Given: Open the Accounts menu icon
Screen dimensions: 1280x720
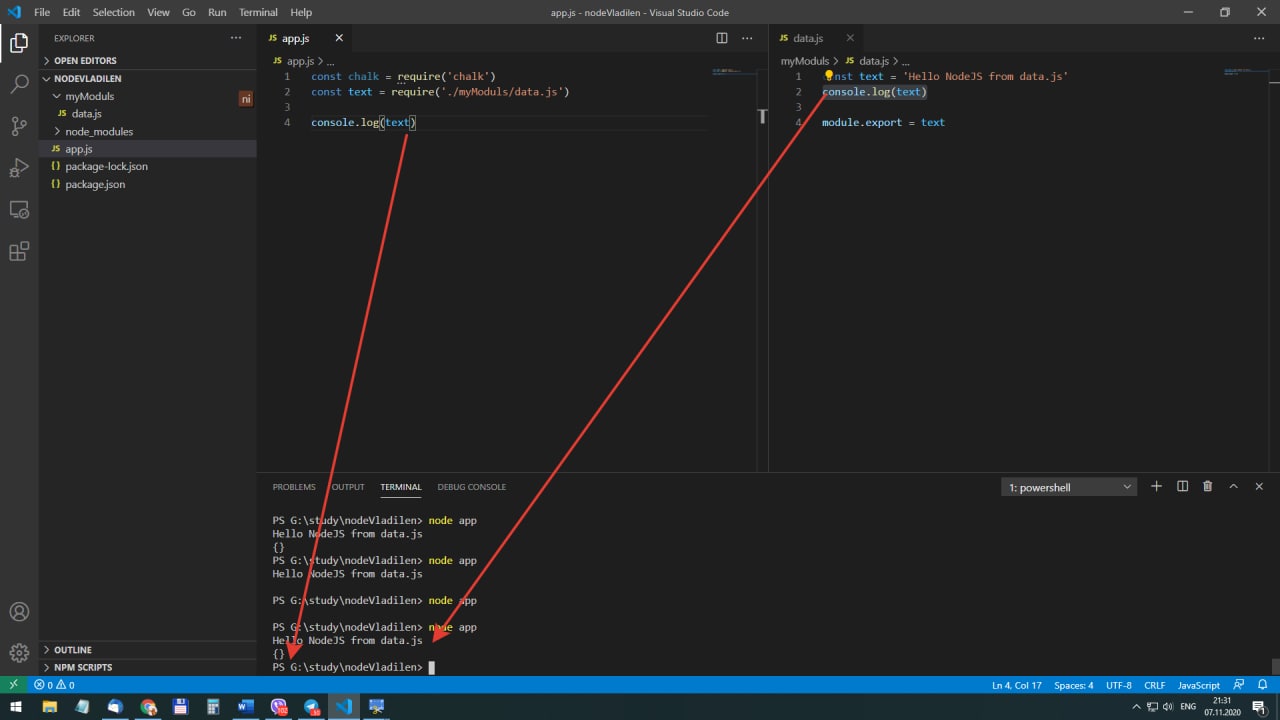Looking at the screenshot, I should tap(19, 611).
